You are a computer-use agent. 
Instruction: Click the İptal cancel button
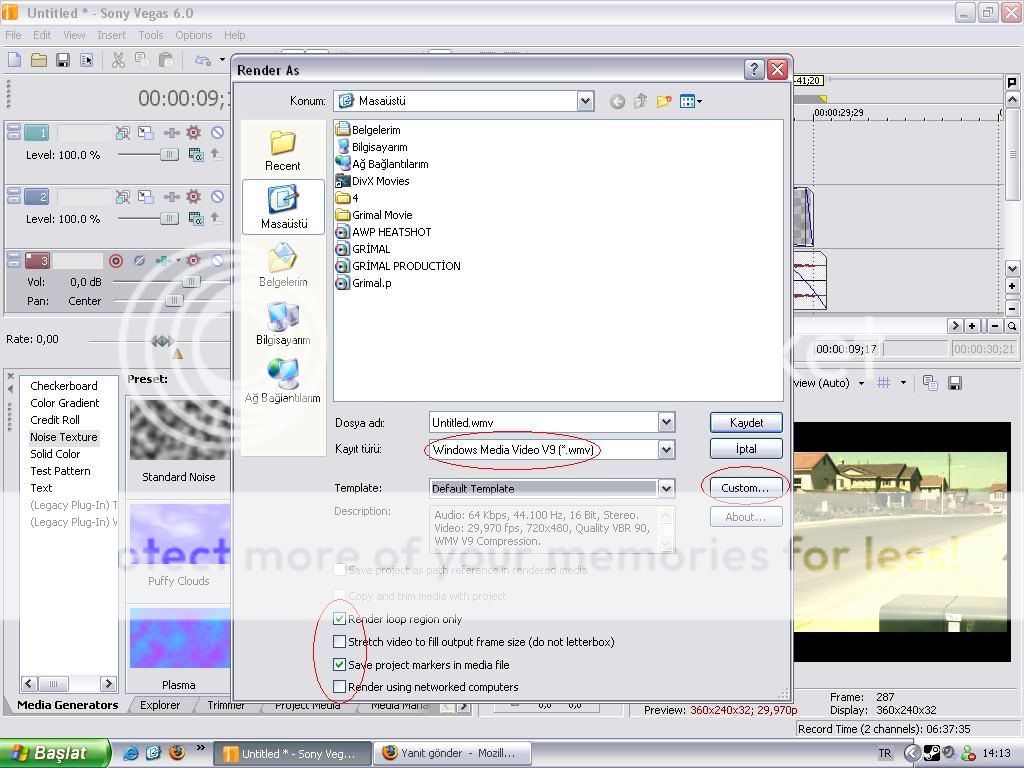click(x=746, y=449)
